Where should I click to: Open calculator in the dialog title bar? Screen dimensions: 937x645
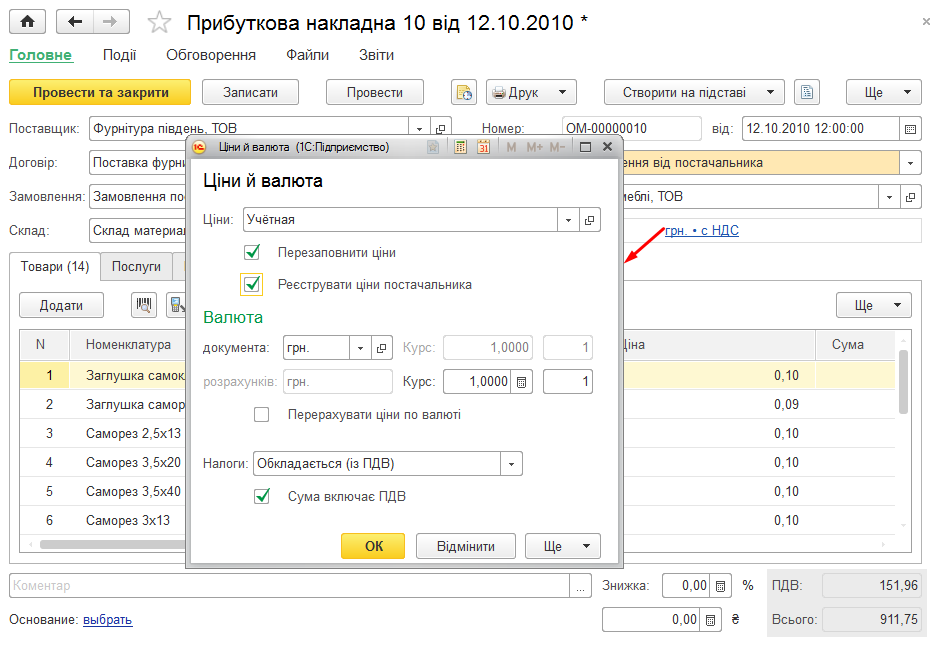pos(460,147)
